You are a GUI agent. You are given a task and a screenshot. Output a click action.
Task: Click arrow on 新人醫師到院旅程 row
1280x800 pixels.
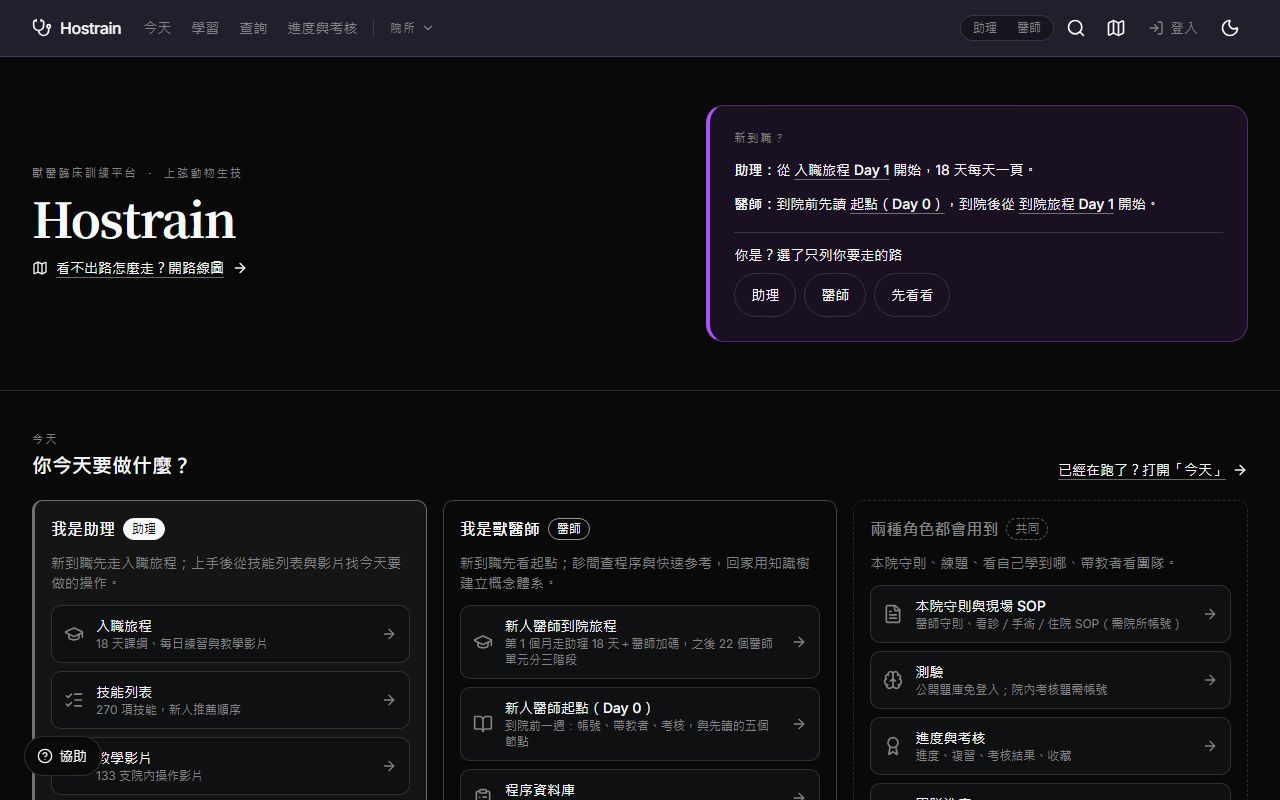click(799, 642)
